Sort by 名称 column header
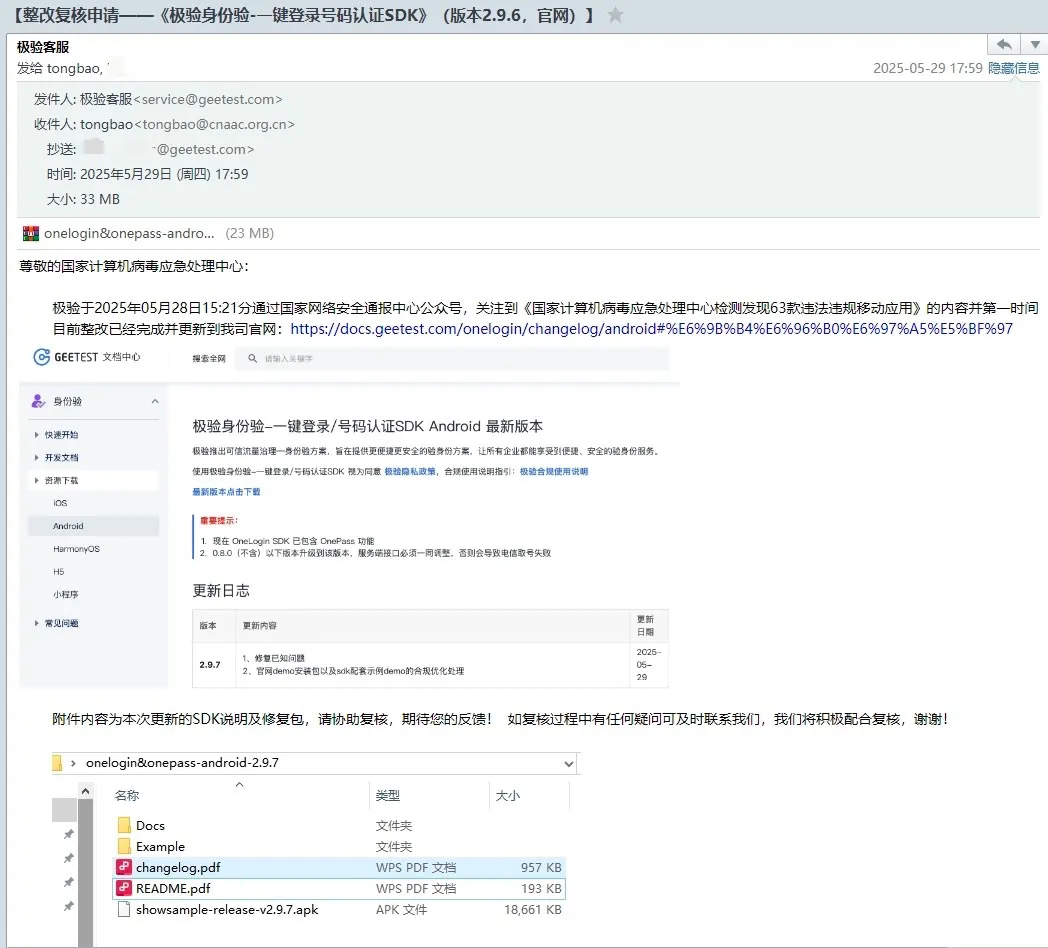The width and height of the screenshot is (1048, 948). 127,796
